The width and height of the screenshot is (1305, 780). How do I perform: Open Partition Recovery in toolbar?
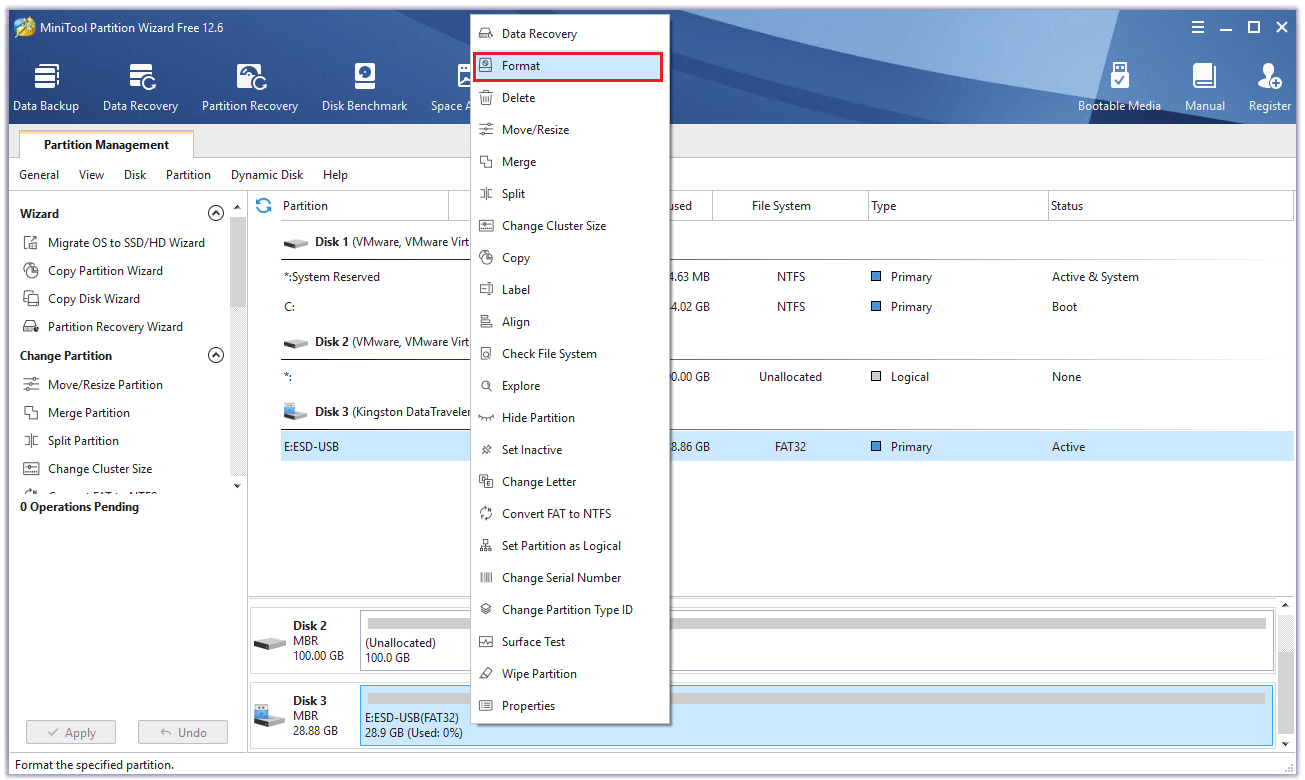250,88
